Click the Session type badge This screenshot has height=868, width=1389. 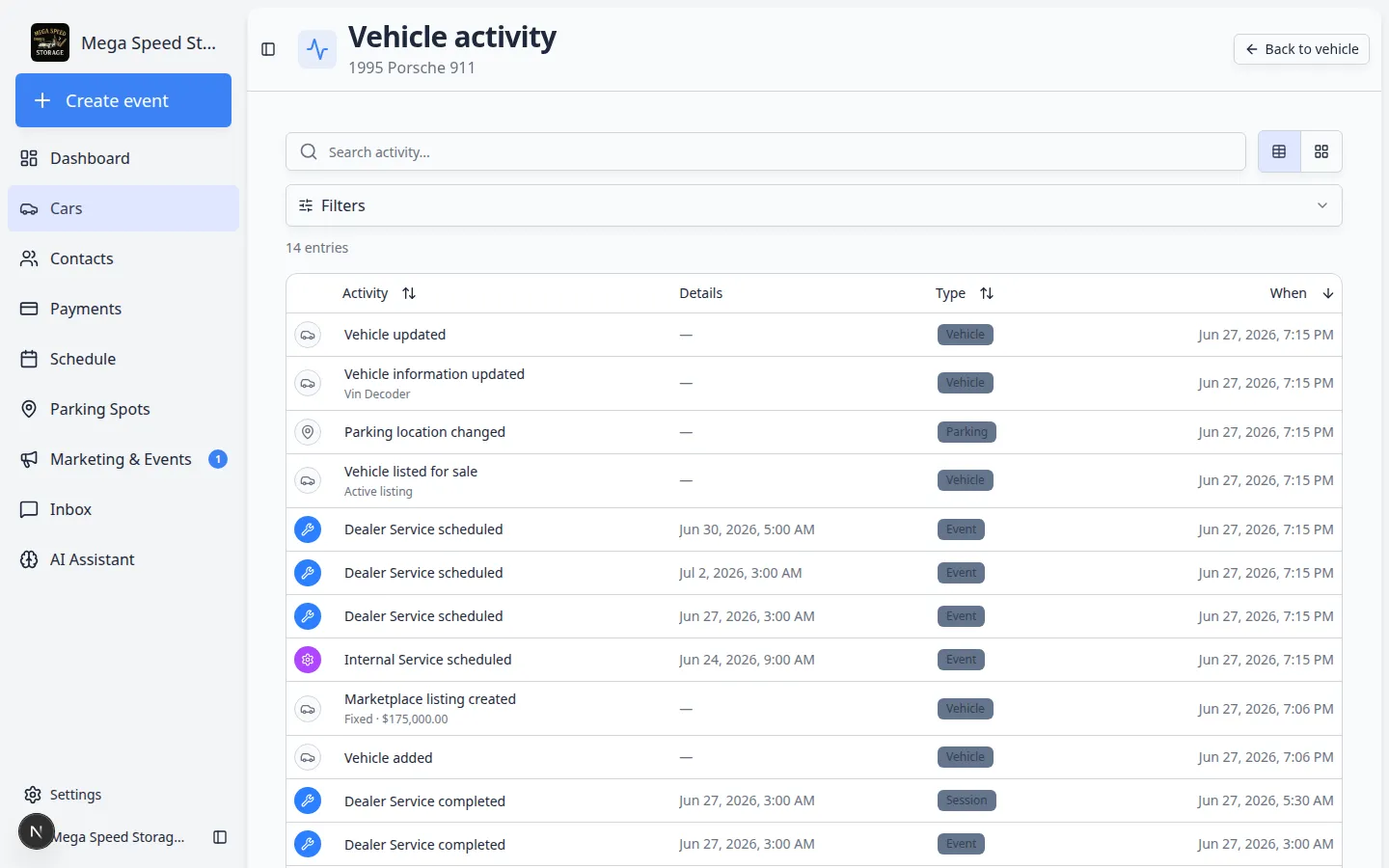pos(967,800)
